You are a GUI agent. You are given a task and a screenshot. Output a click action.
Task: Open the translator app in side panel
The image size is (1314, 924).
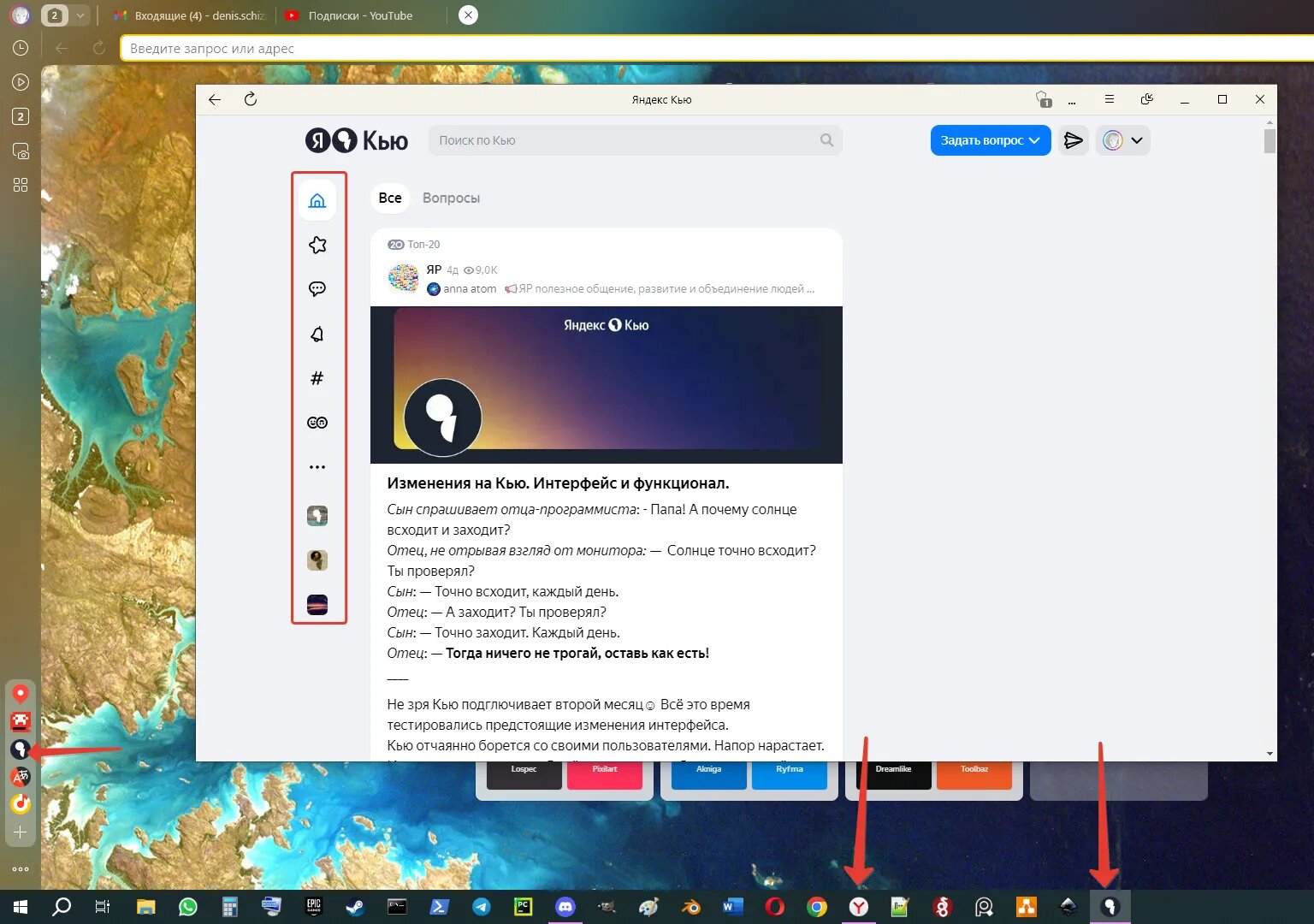pos(21,777)
